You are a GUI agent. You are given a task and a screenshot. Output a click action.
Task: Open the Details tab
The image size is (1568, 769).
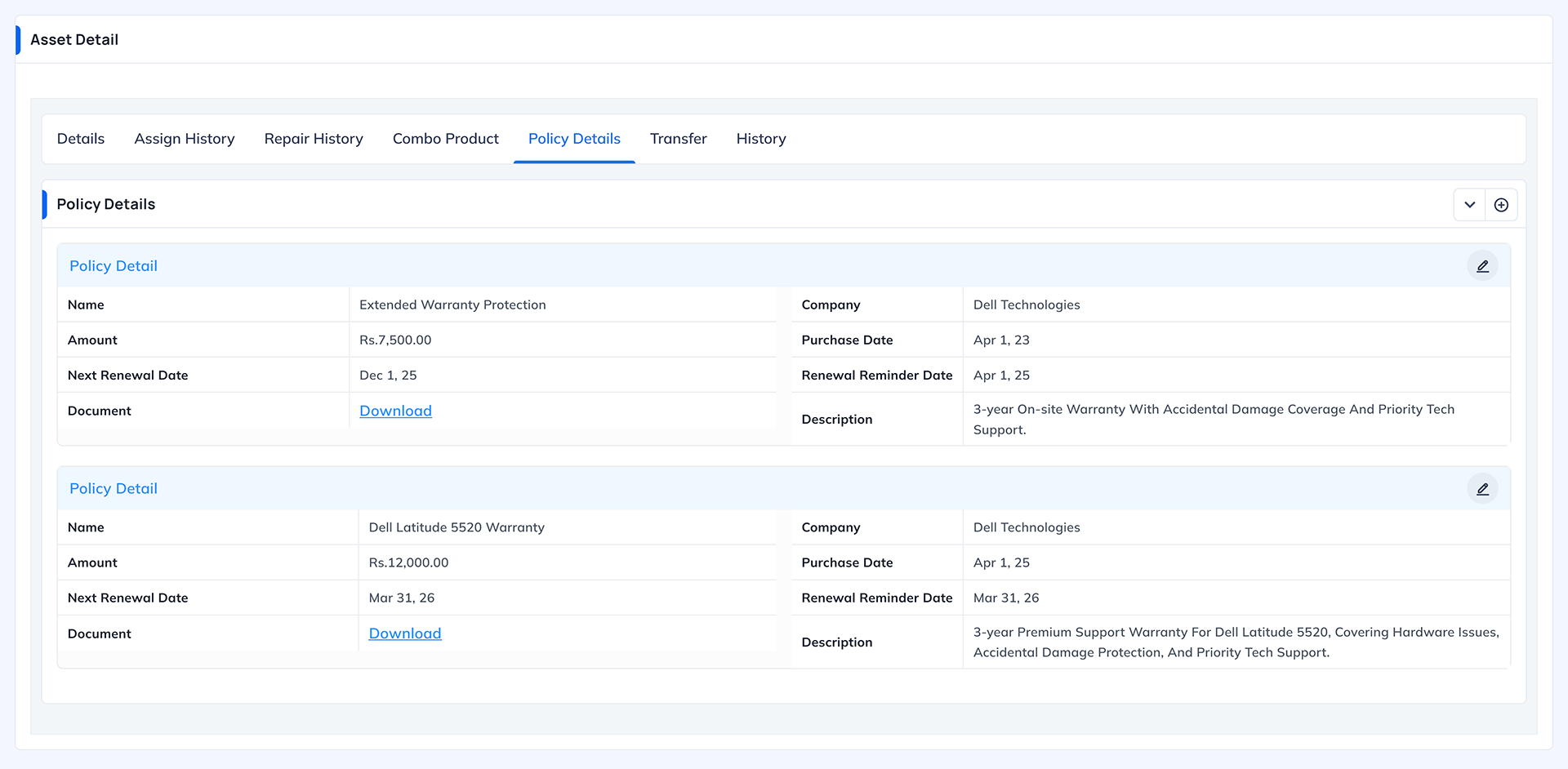point(81,139)
